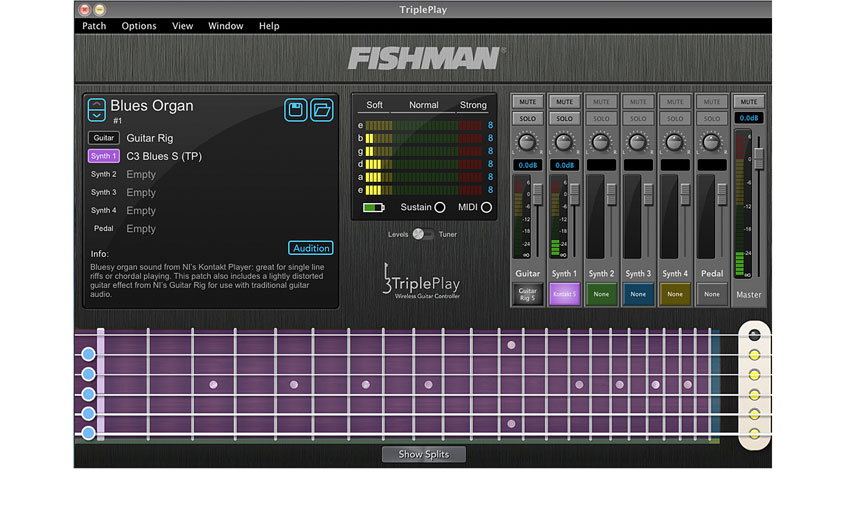
Task: Click the Empty entry beside Synth 2
Action: point(141,174)
